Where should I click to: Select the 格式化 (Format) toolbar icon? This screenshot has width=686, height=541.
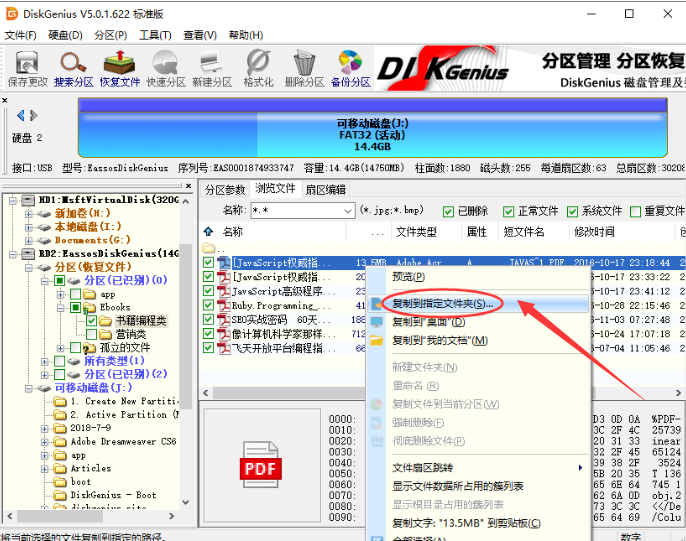pyautogui.click(x=258, y=67)
